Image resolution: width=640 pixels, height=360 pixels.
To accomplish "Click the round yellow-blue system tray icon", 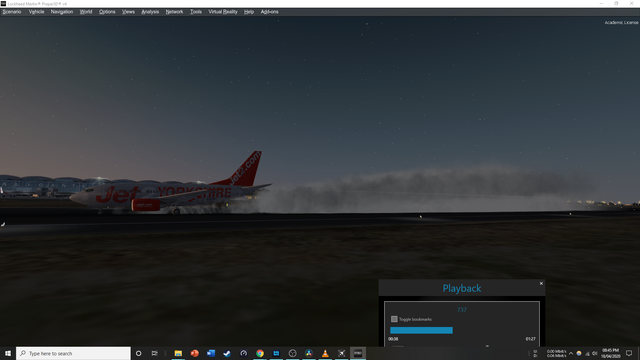I will coord(579,353).
